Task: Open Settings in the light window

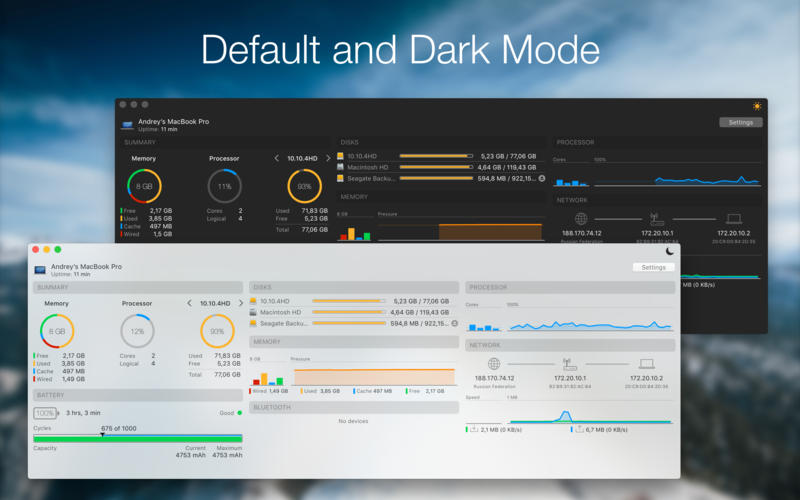Action: pyautogui.click(x=653, y=268)
